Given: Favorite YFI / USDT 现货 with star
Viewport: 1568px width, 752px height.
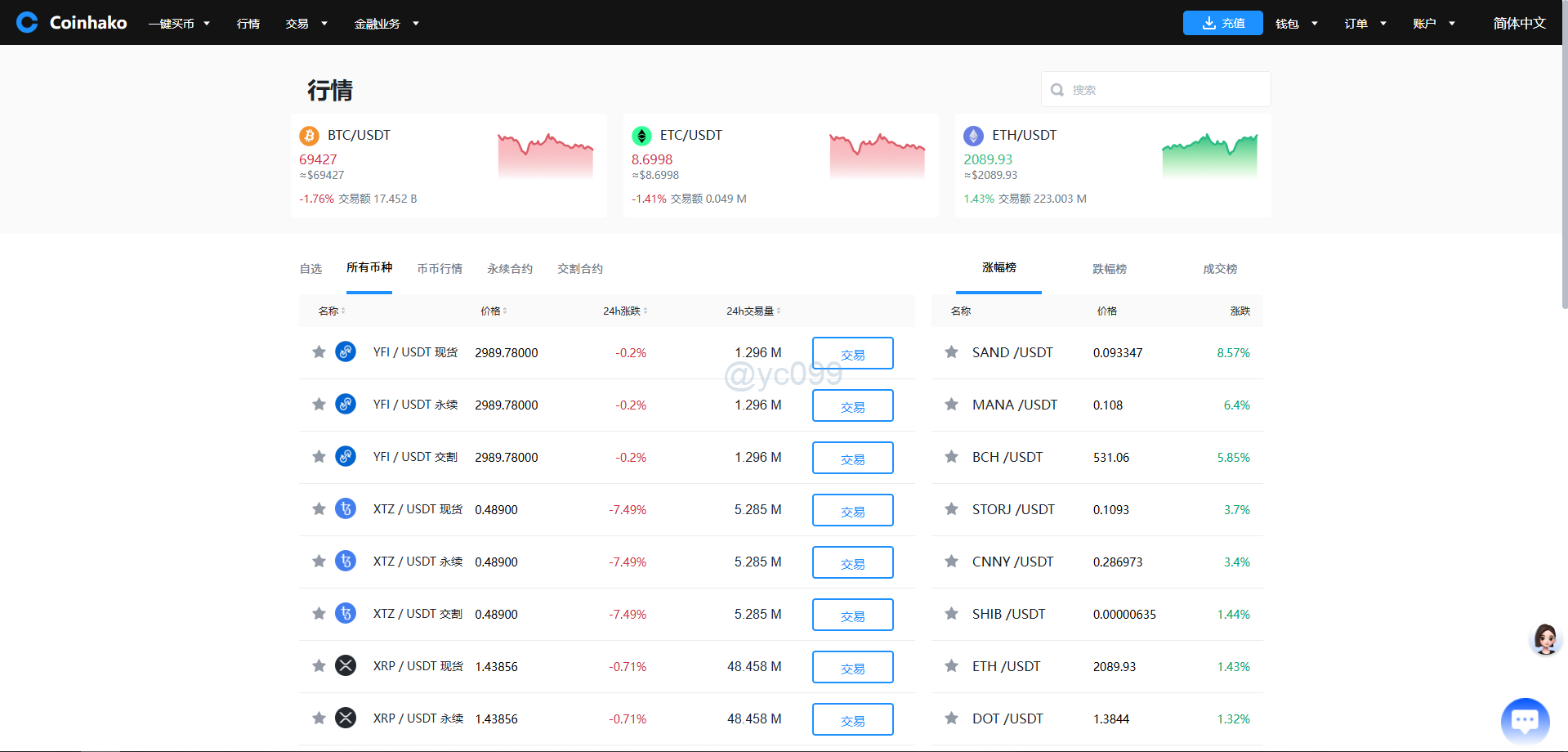Looking at the screenshot, I should (319, 352).
